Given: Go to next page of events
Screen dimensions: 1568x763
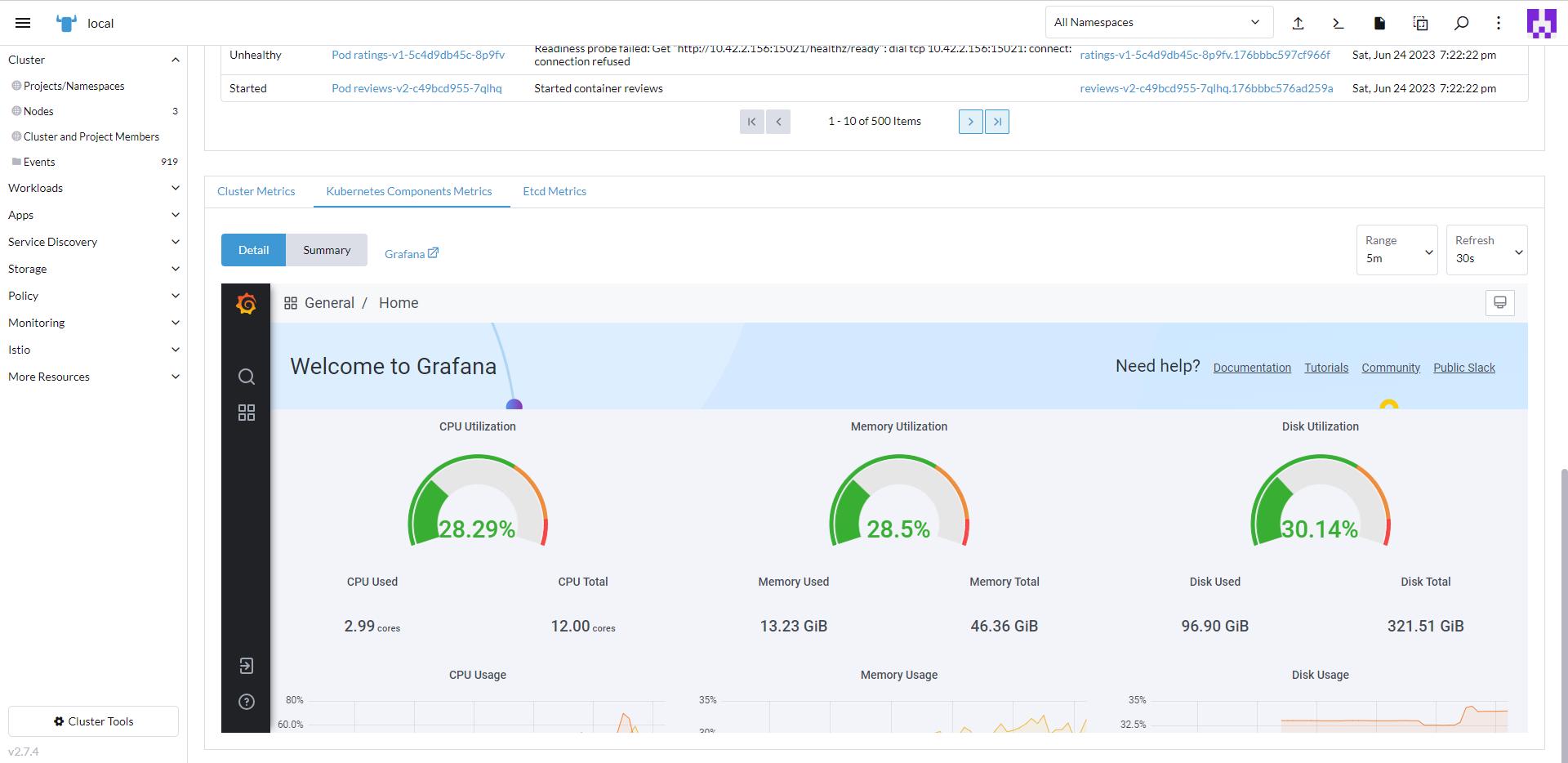Looking at the screenshot, I should (970, 122).
